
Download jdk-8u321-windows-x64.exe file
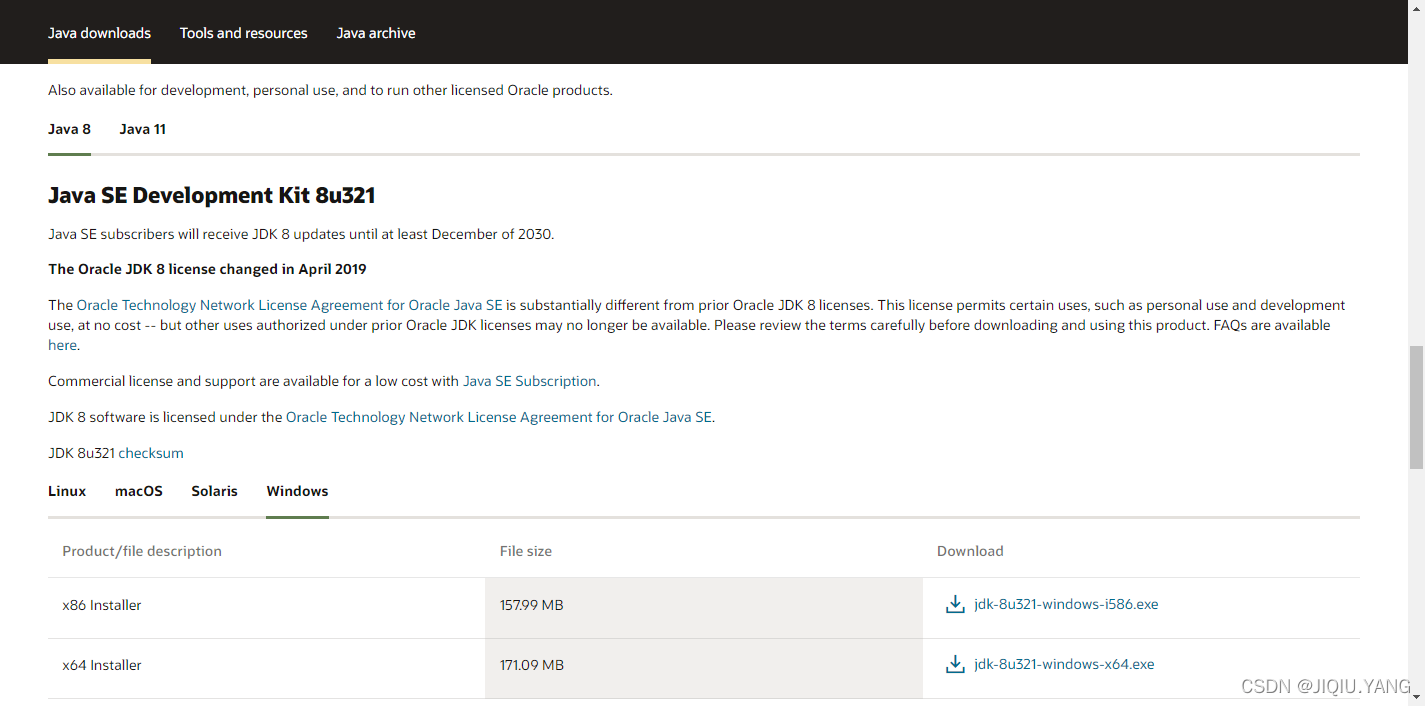coord(1064,664)
